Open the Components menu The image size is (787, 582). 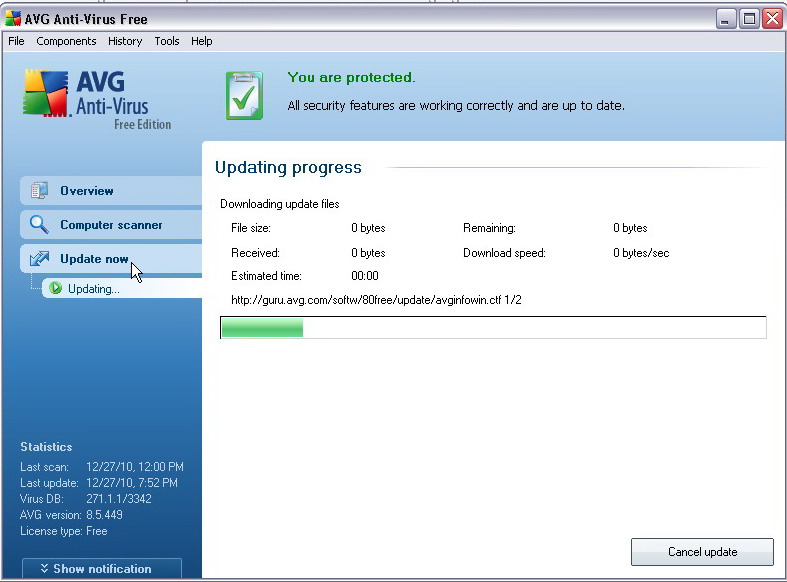click(66, 41)
